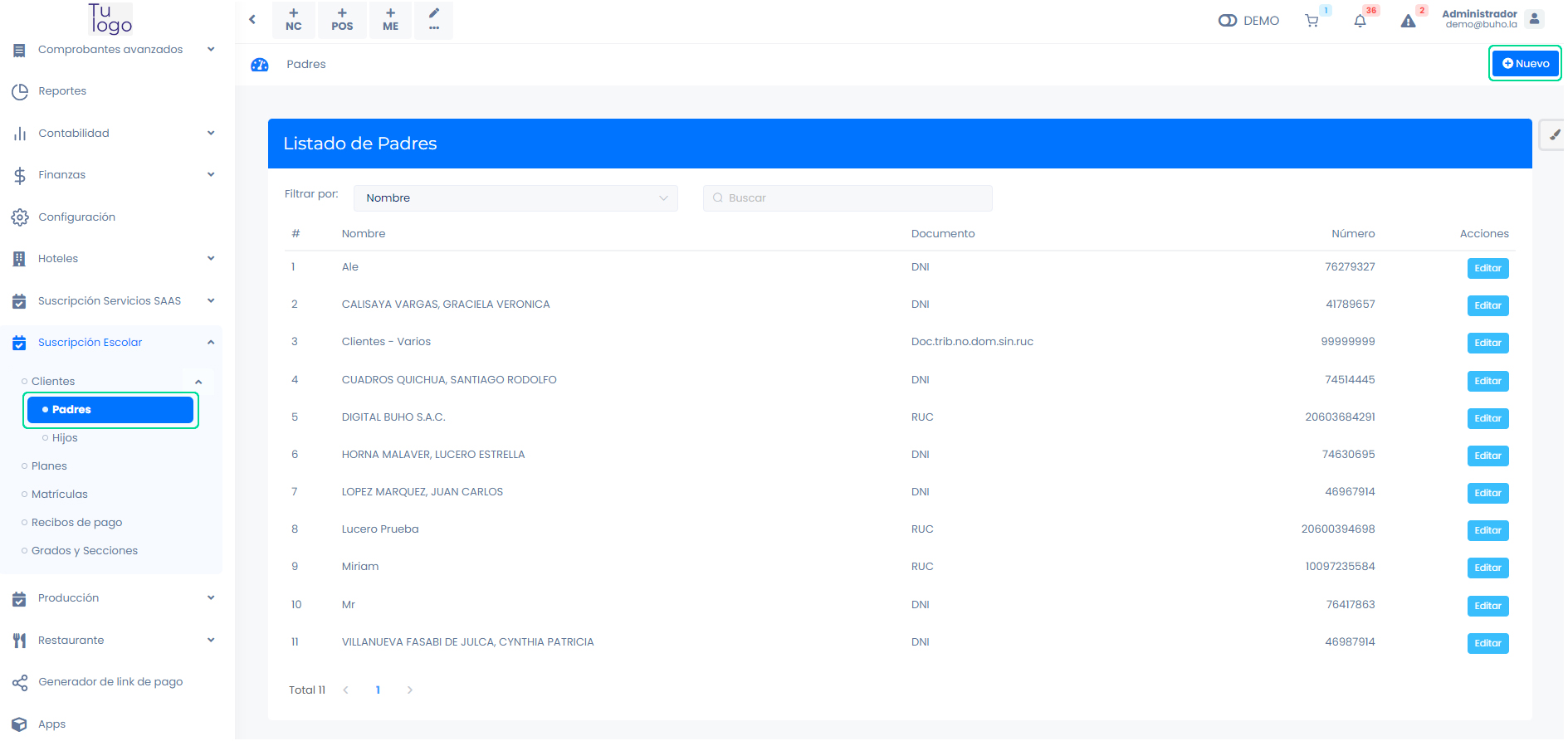Go to Recibos de pago
The height and width of the screenshot is (741, 1568).
(76, 523)
